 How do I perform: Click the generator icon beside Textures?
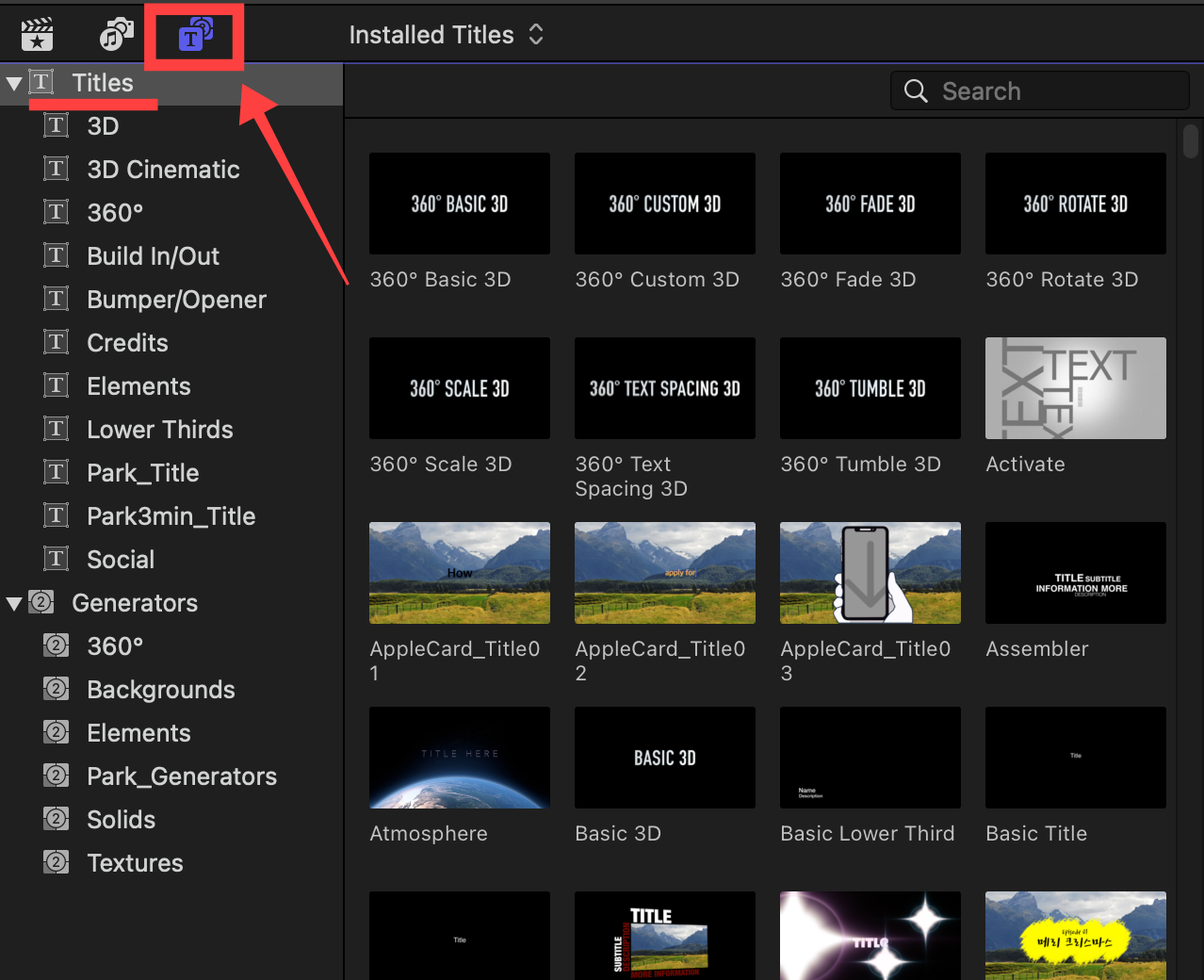57,862
